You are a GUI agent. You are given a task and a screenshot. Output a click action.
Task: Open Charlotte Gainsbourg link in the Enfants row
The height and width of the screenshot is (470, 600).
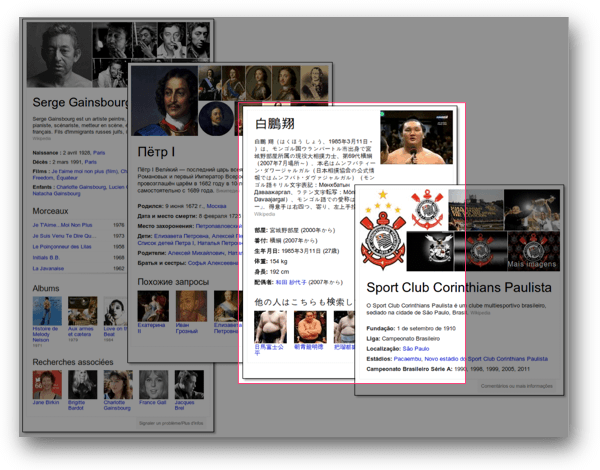[x=81, y=187]
